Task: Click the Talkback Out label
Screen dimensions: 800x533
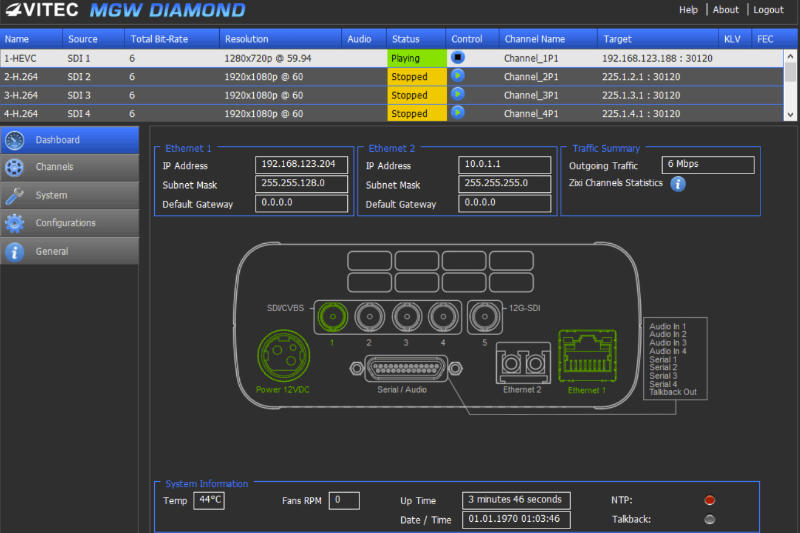Action: point(673,392)
